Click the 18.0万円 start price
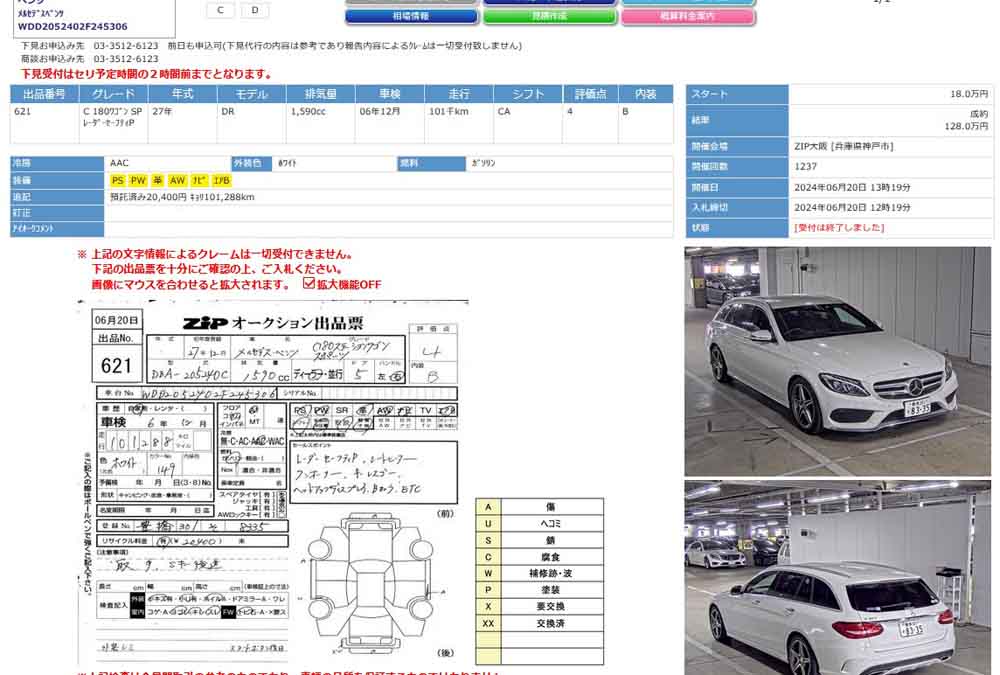Viewport: 1000px width, 675px height. point(969,94)
